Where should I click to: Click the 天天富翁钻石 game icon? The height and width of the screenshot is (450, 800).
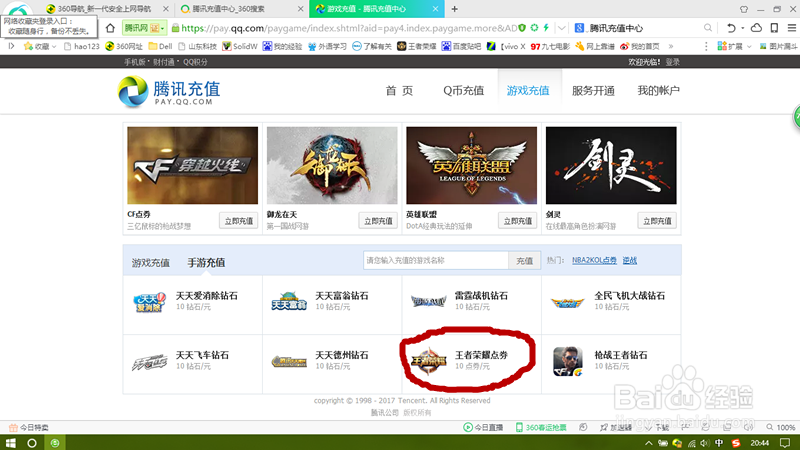(x=289, y=302)
